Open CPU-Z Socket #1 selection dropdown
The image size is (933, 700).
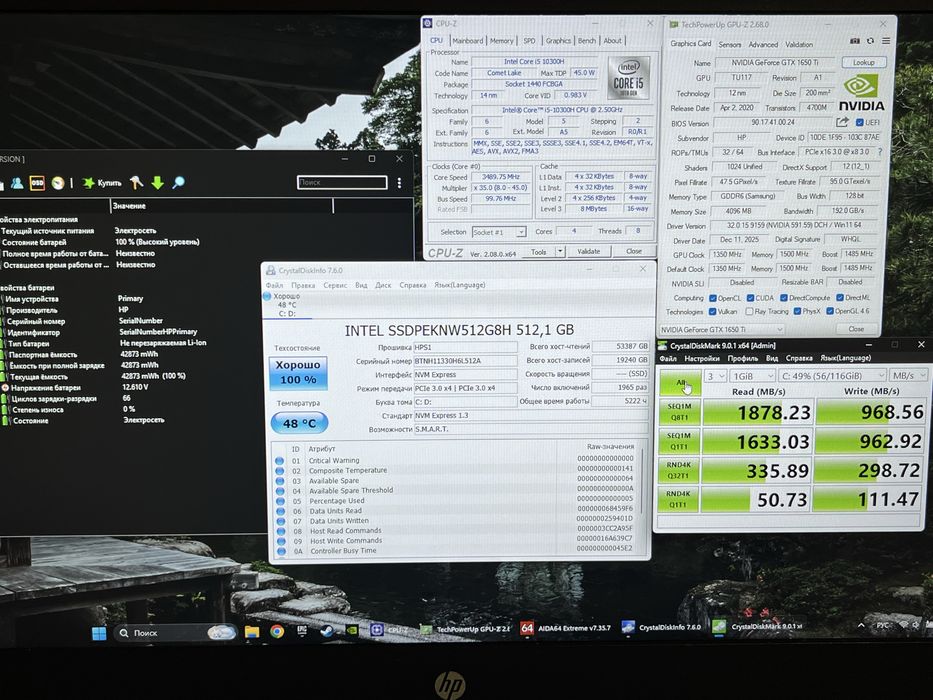[x=499, y=232]
